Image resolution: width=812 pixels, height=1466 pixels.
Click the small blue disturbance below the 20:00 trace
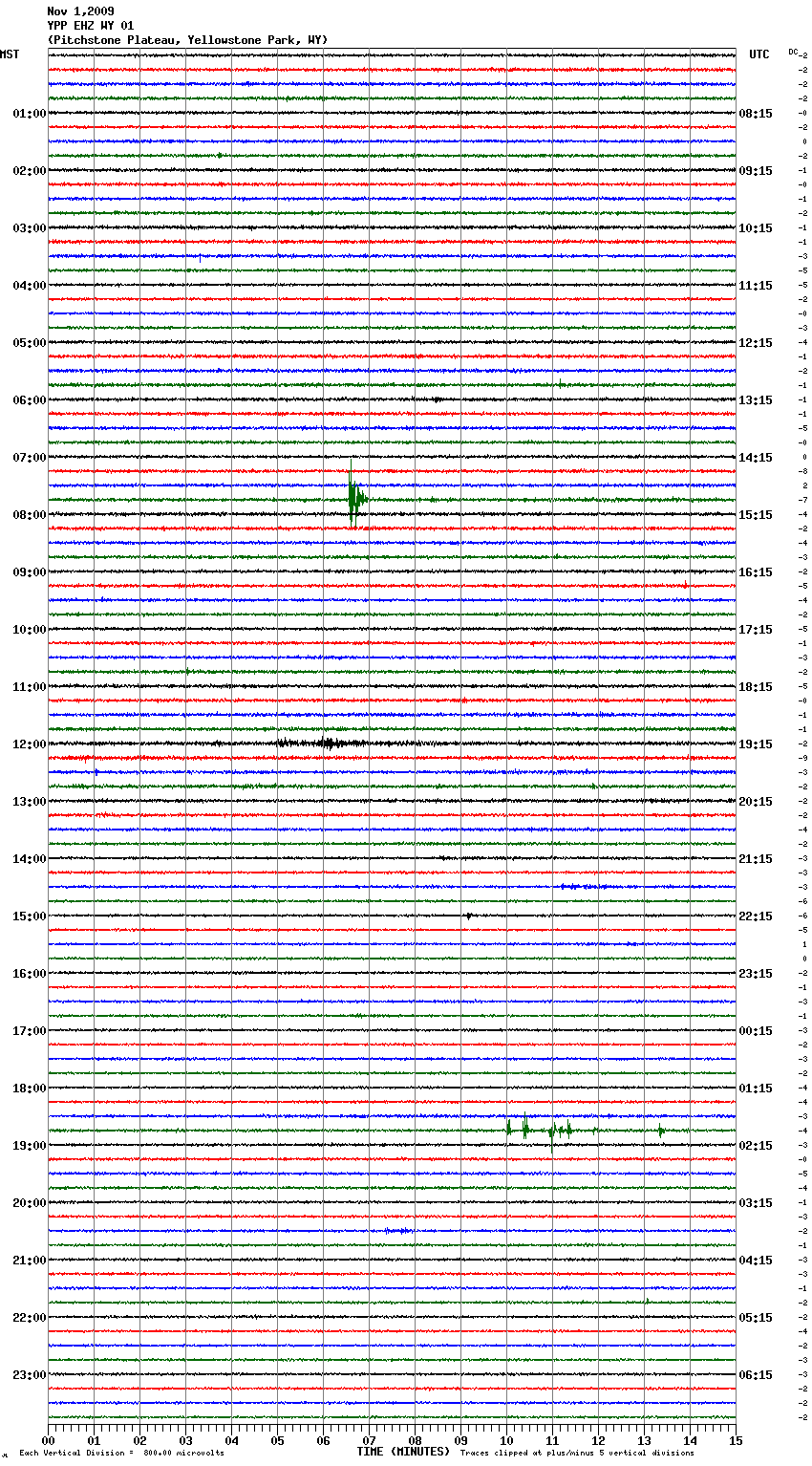[x=397, y=1231]
